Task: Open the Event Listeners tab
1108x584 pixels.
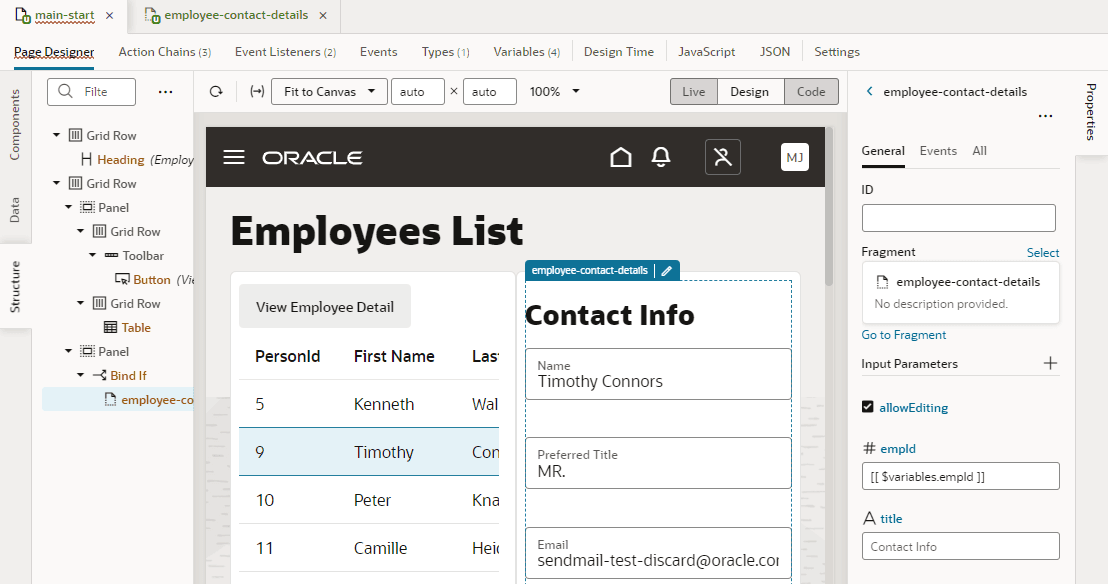Action: [x=285, y=52]
